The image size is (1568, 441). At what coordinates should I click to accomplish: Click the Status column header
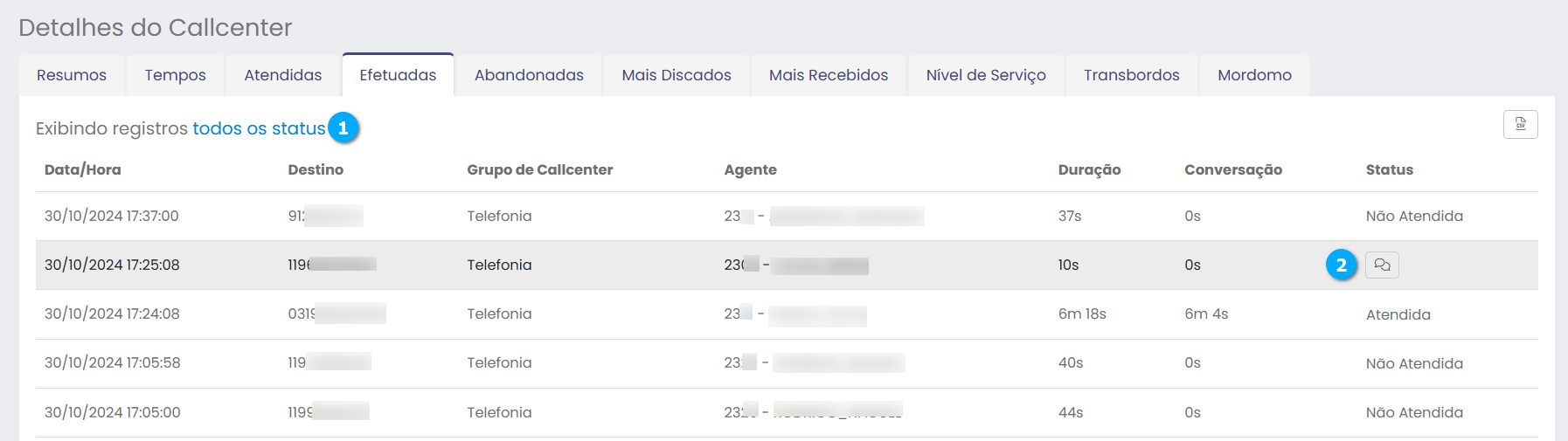pos(1389,169)
